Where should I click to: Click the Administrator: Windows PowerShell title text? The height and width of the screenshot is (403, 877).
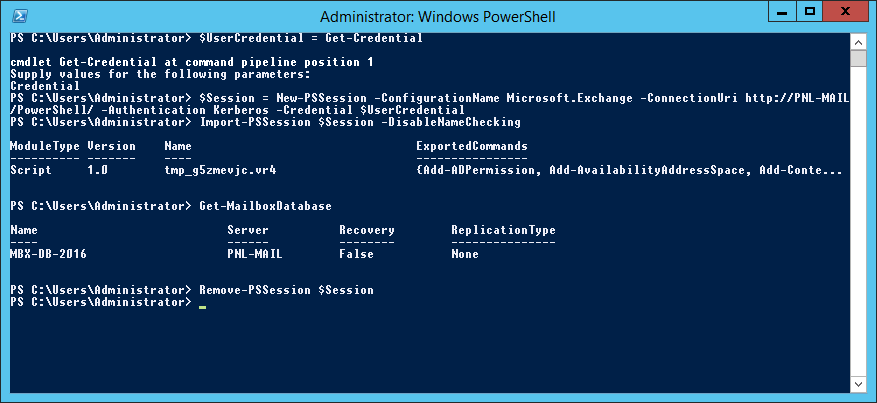pyautogui.click(x=437, y=17)
